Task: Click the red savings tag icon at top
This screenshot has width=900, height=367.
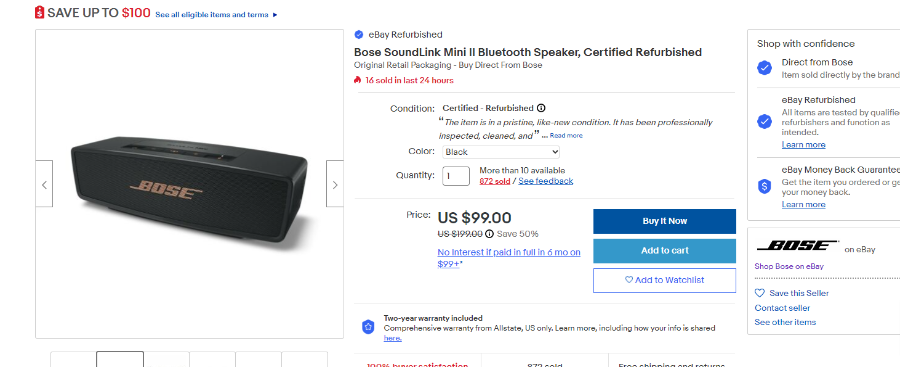Action: pos(40,12)
